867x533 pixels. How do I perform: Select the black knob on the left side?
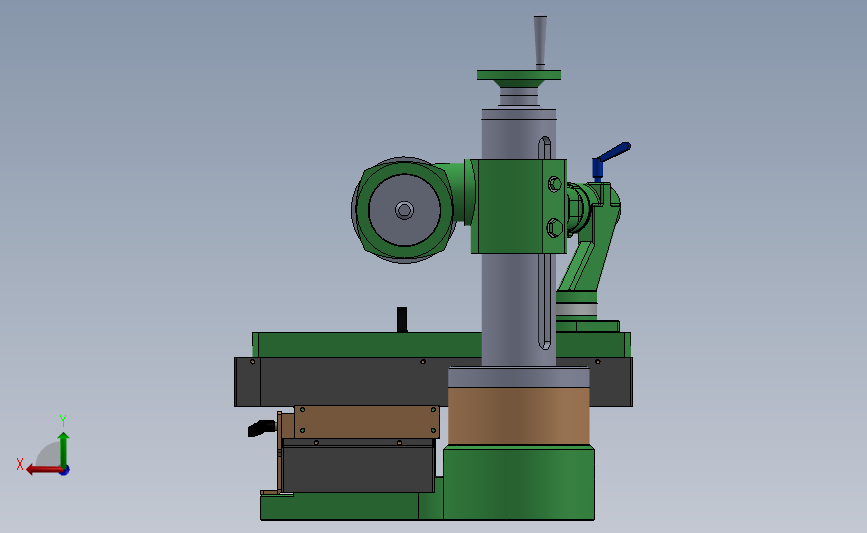pyautogui.click(x=262, y=429)
